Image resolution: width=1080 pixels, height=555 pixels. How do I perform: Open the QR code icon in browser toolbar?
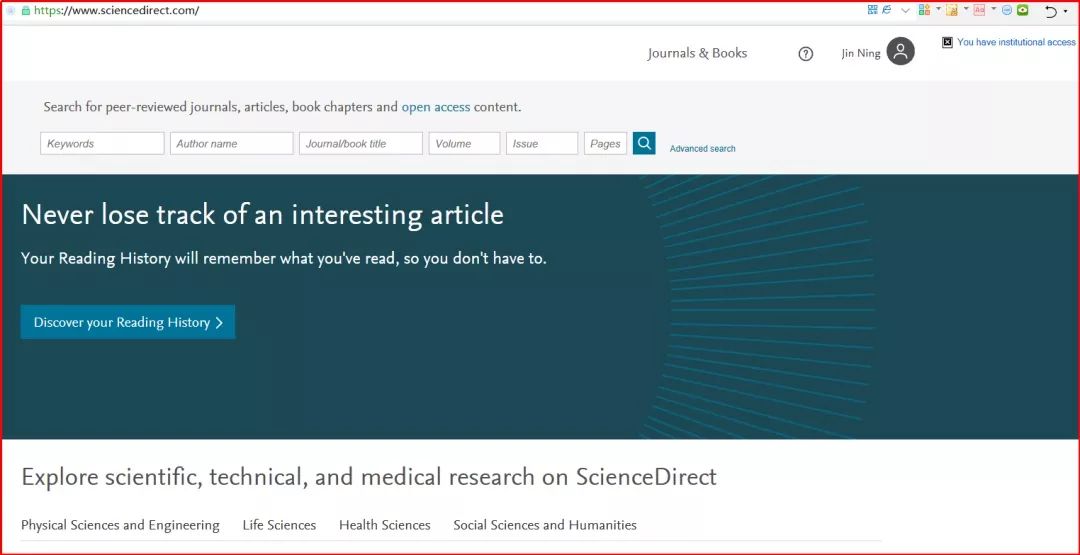tap(873, 10)
